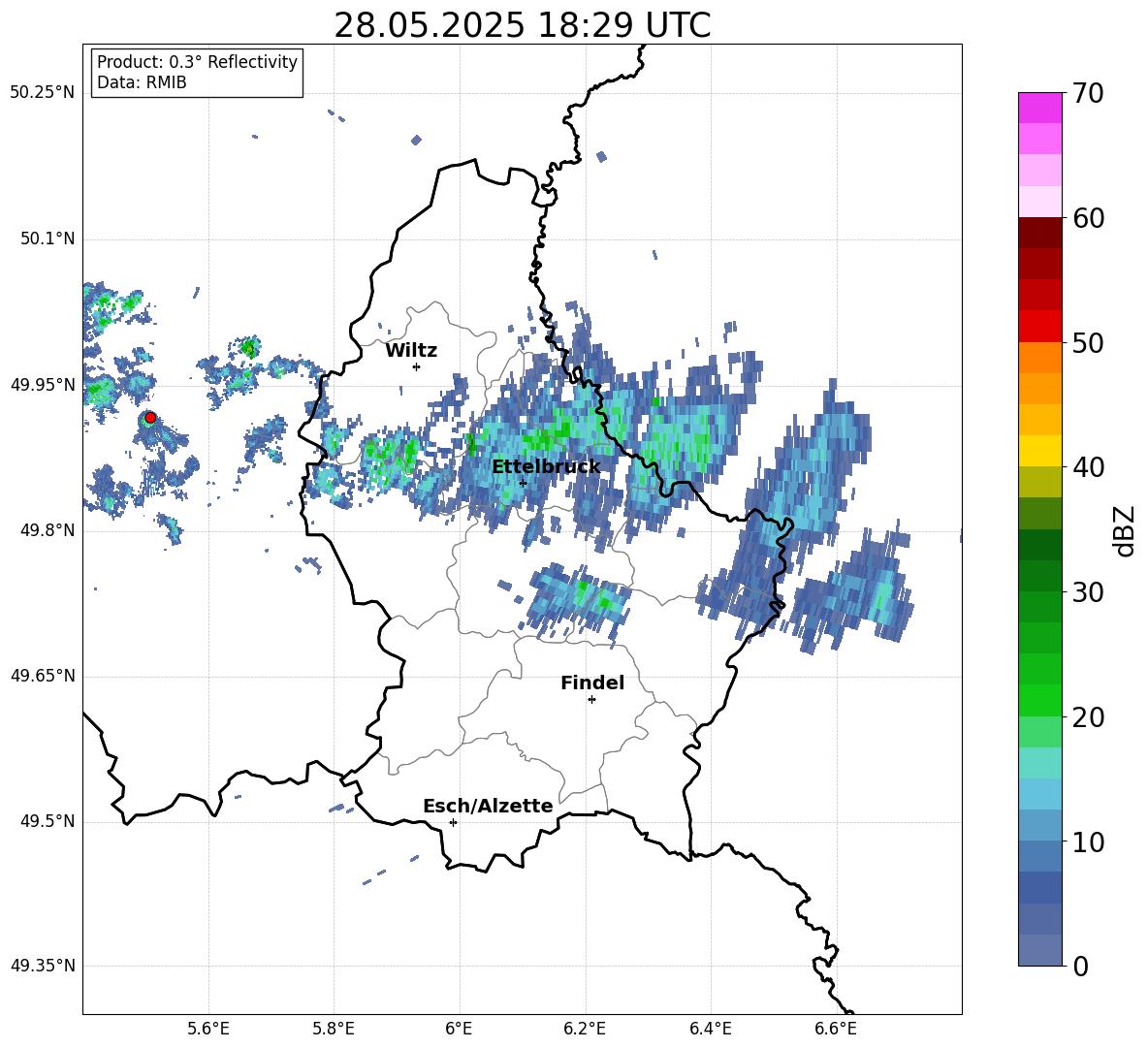
Task: Click the colorbar tick label '20'
Action: click(x=1088, y=717)
